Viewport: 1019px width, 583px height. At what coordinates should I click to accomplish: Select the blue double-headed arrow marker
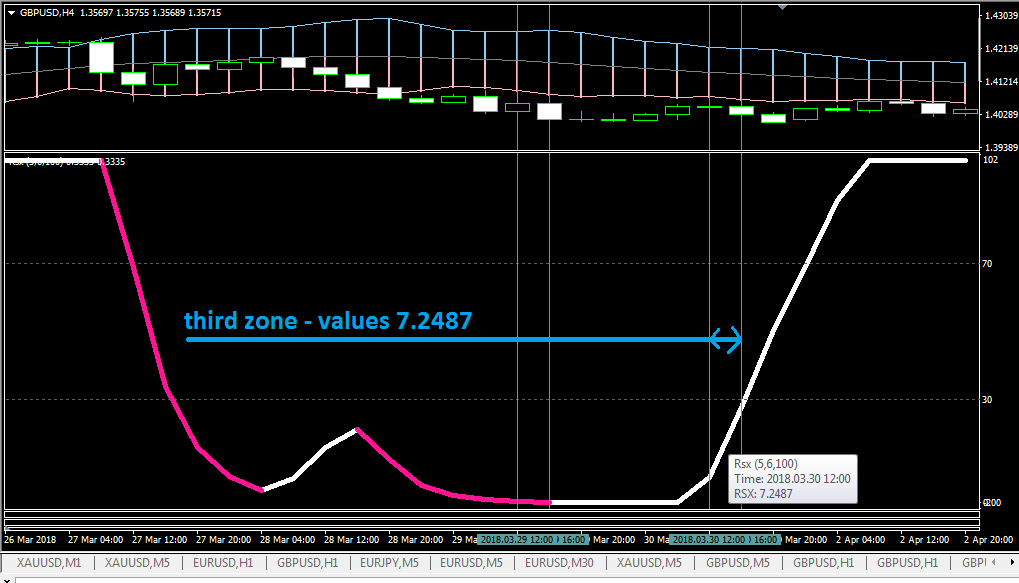pyautogui.click(x=725, y=339)
